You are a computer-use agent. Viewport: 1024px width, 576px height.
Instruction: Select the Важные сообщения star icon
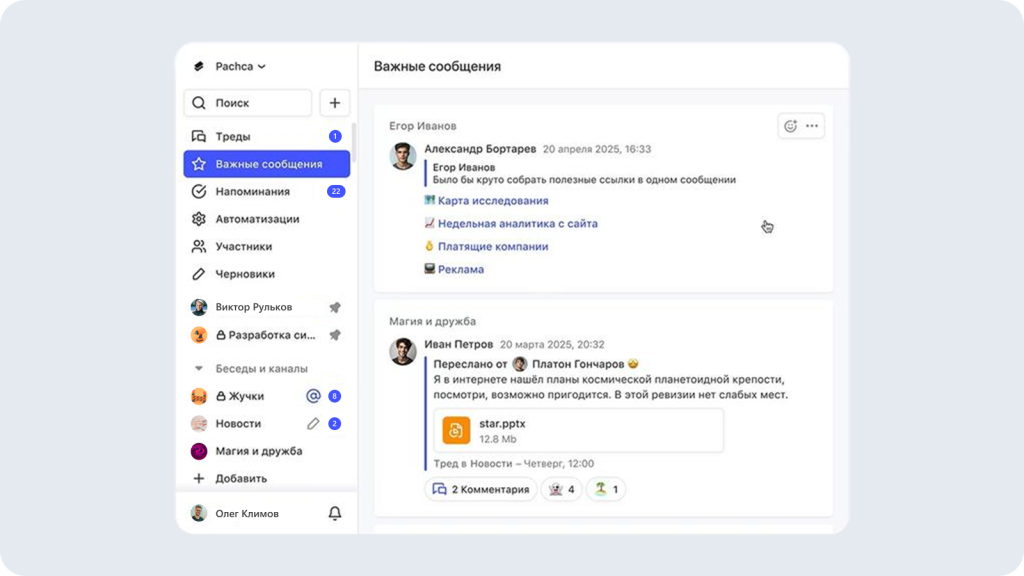point(200,163)
